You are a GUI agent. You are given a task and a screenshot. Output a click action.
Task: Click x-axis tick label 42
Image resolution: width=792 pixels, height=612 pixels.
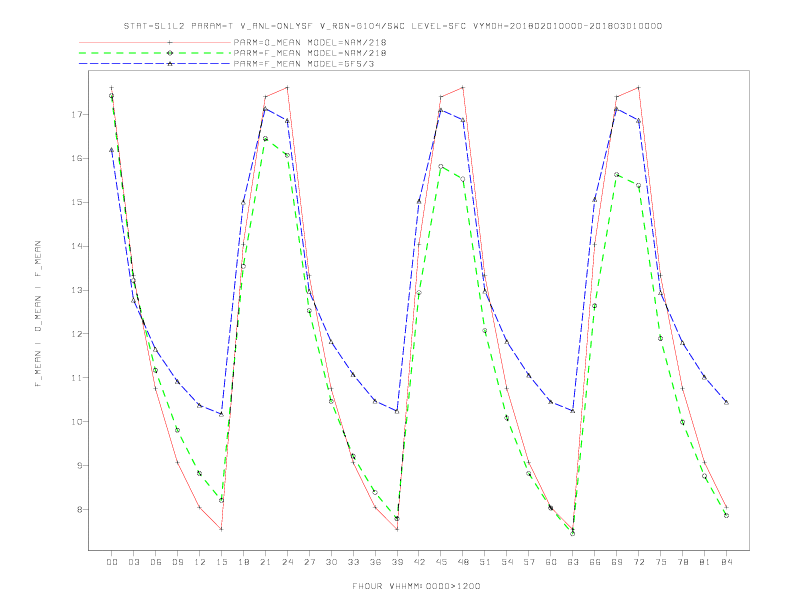click(419, 562)
